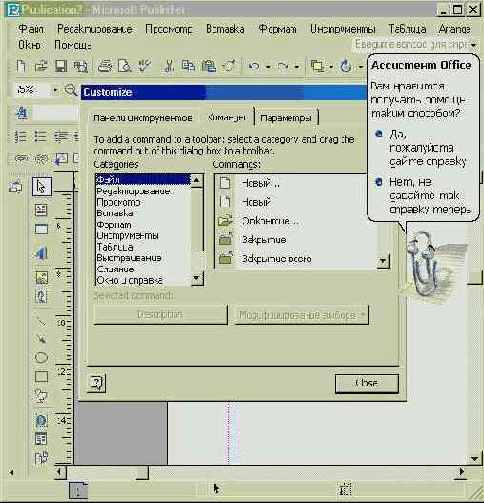Viewport: 484px width, 503px height.
Task: Select the Oval drawing tool
Action: pyautogui.click(x=41, y=357)
